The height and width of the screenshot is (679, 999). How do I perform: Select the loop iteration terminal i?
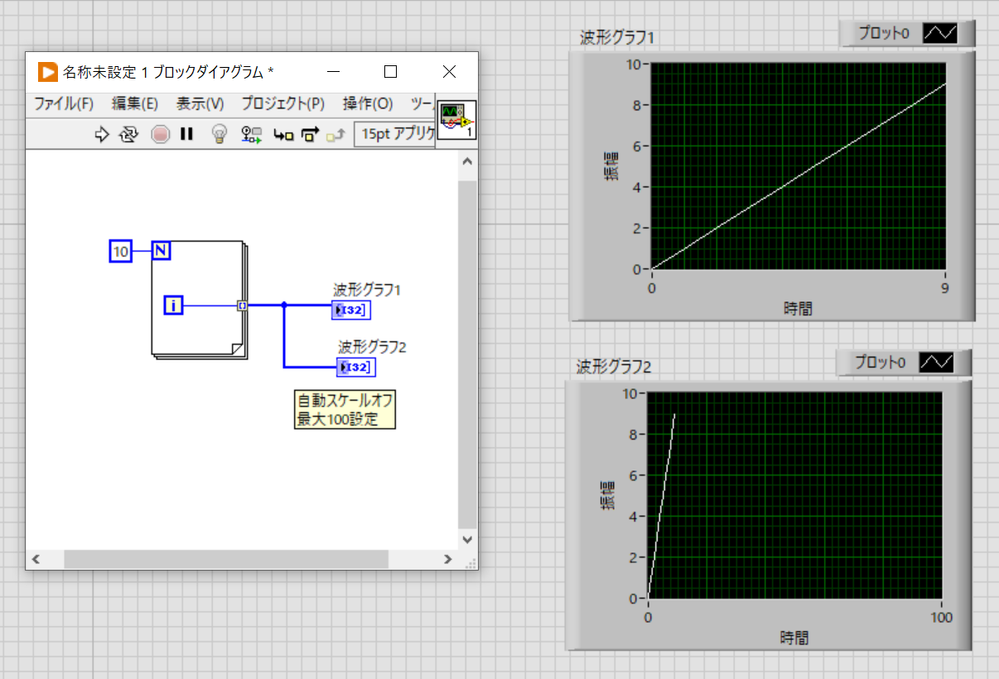coord(173,305)
